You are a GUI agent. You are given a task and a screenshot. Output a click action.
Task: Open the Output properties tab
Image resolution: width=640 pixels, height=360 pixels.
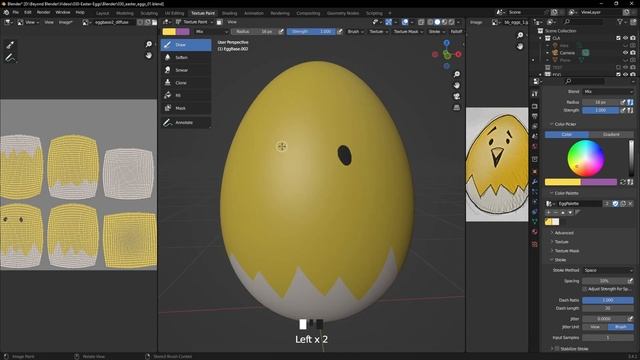point(535,116)
